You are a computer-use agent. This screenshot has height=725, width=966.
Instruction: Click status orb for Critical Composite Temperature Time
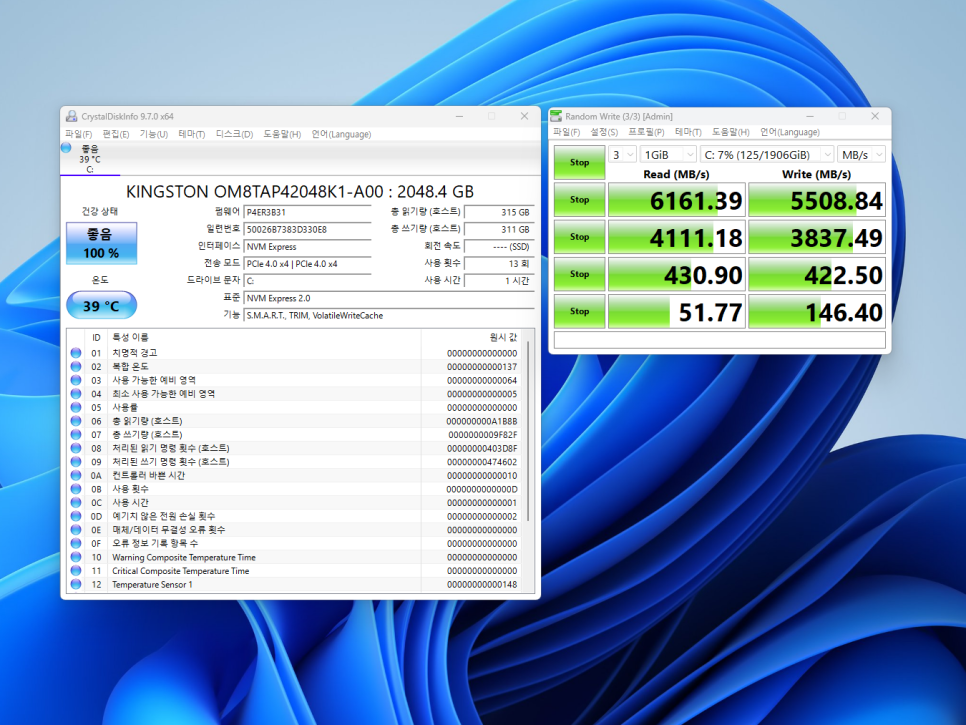click(76, 570)
